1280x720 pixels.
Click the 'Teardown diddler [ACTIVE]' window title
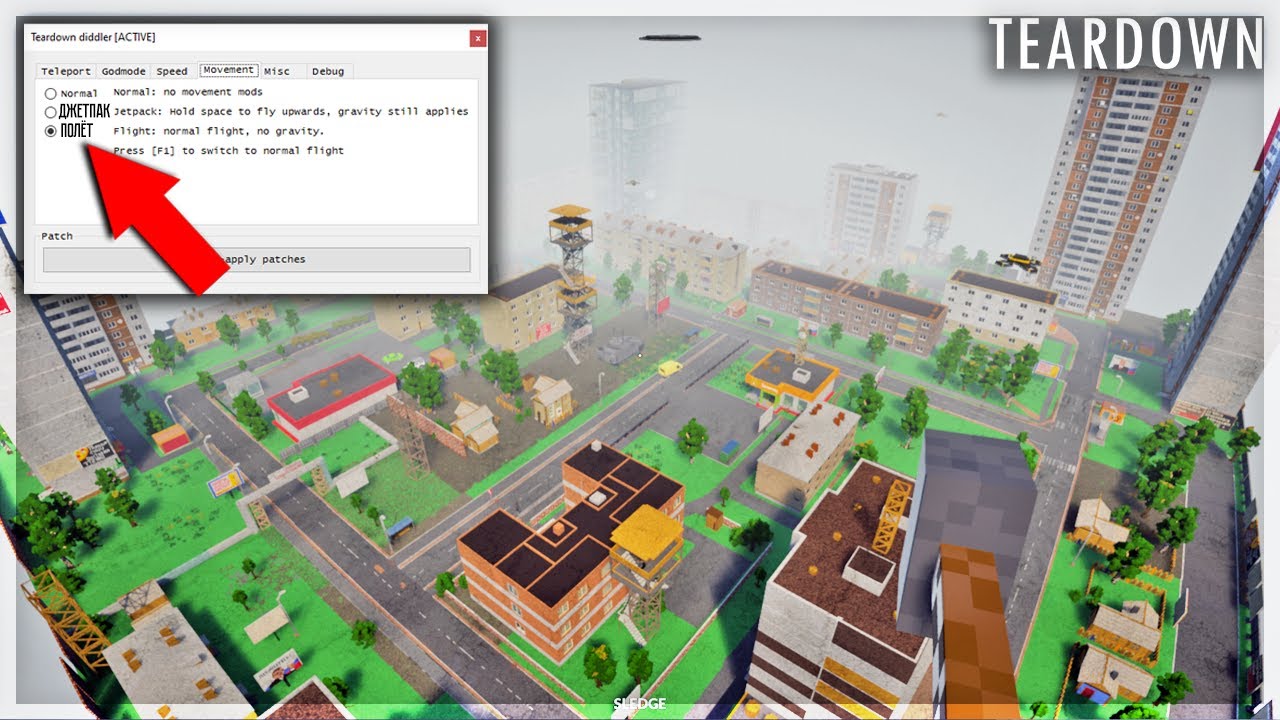tap(93, 38)
